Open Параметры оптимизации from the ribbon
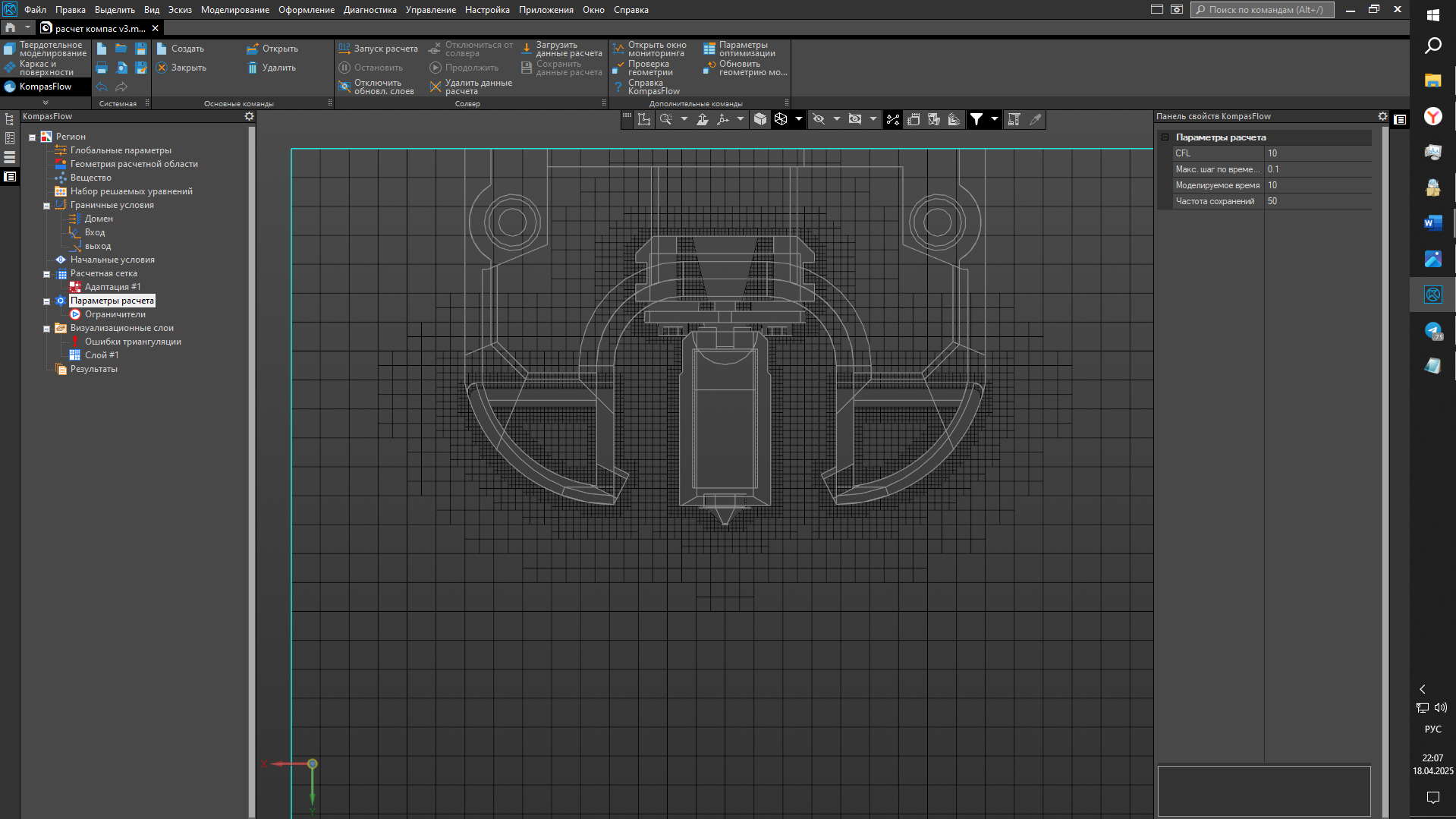The width and height of the screenshot is (1456, 819). coord(709,49)
